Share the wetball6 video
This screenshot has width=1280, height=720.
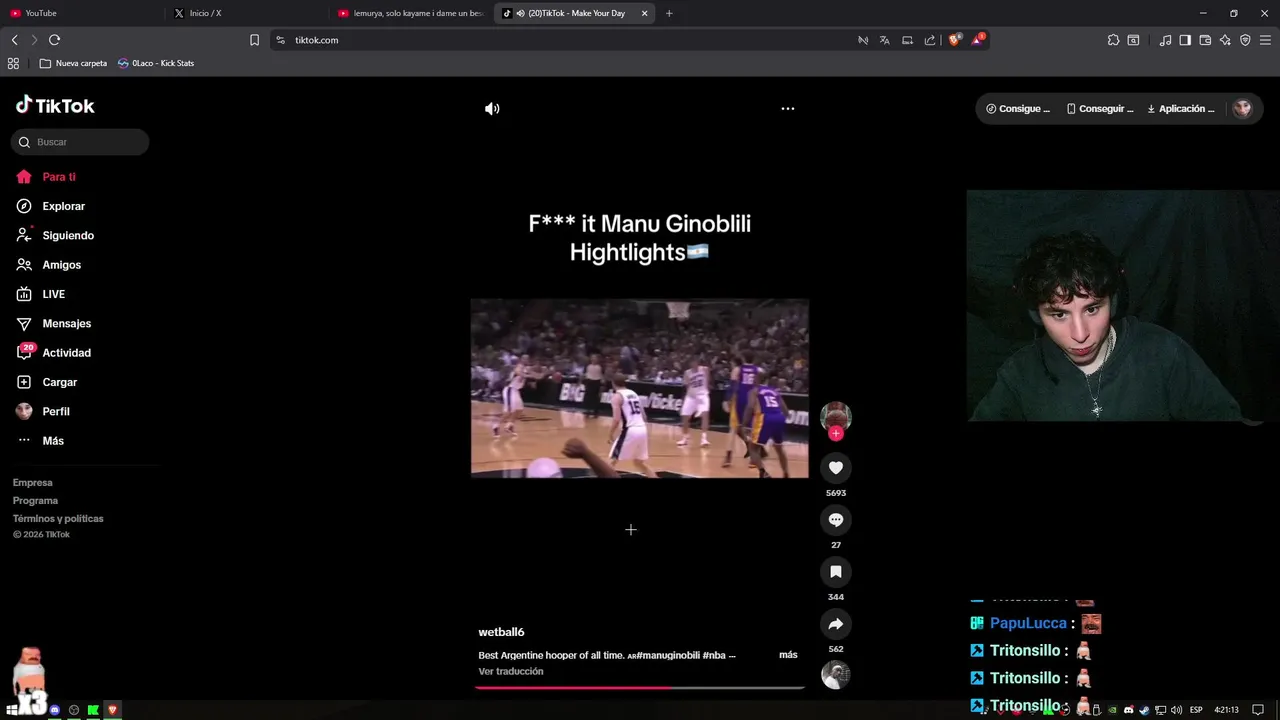click(x=836, y=624)
